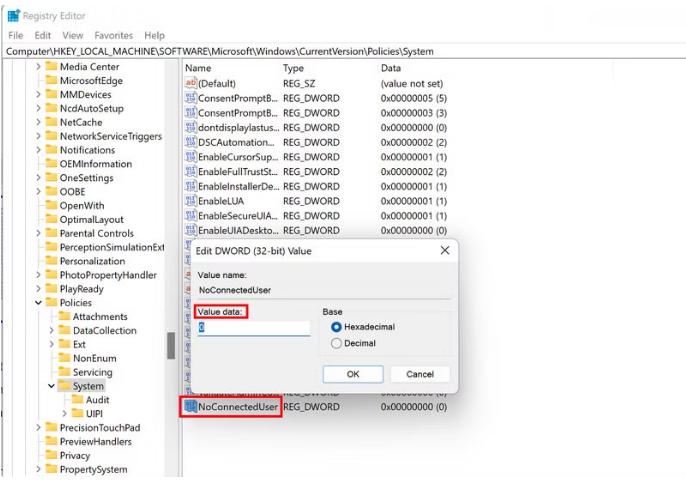Cancel the Edit DWORD dialog
686x491 pixels.
420,374
